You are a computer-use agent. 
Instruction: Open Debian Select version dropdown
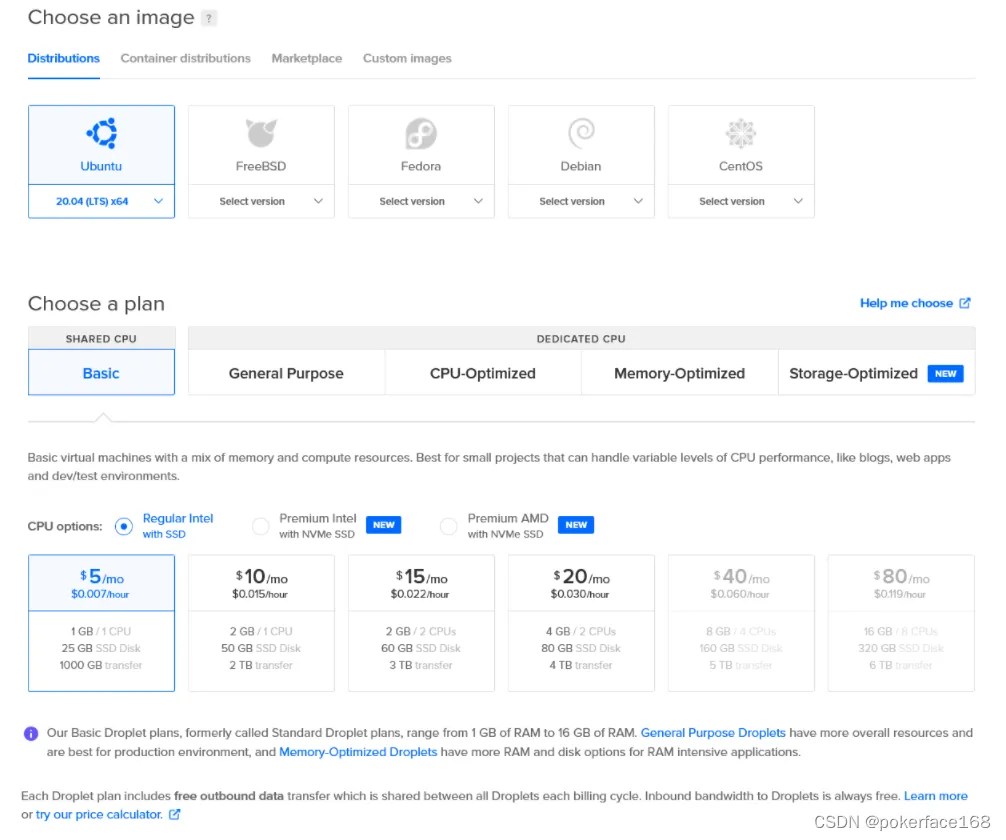[x=581, y=201]
